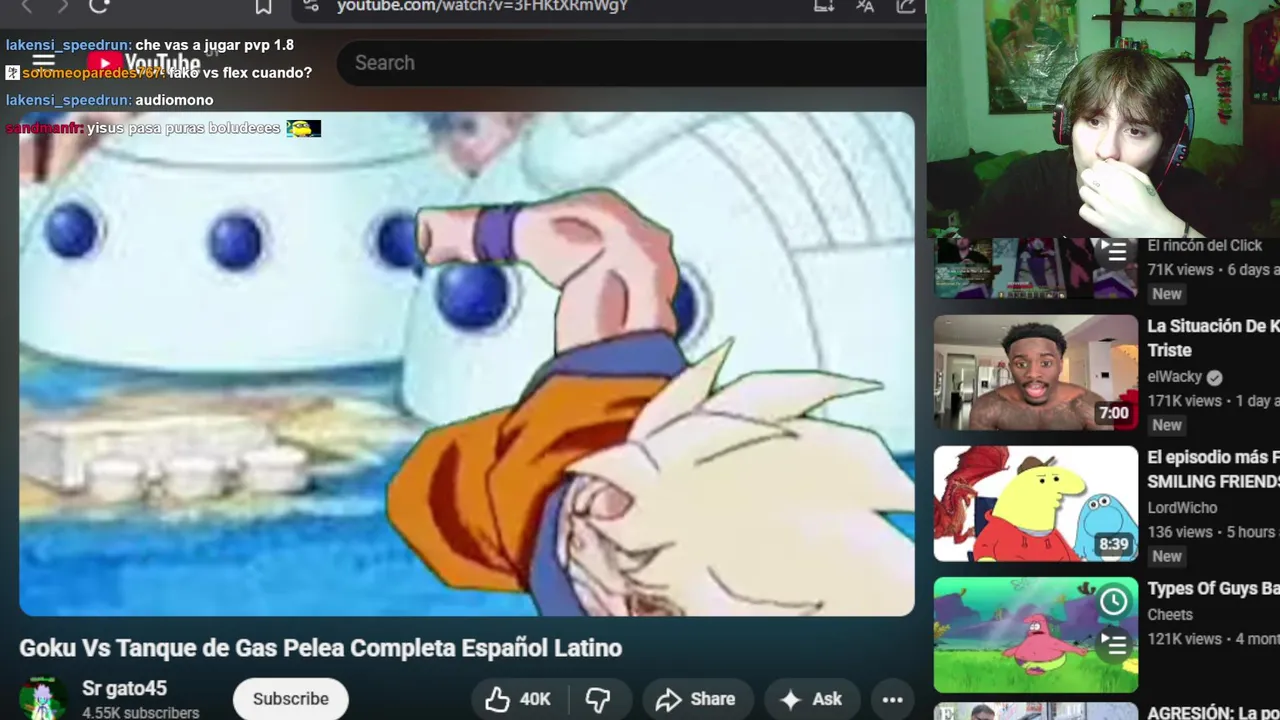Click the bookmark icon in browser toolbar

[263, 7]
